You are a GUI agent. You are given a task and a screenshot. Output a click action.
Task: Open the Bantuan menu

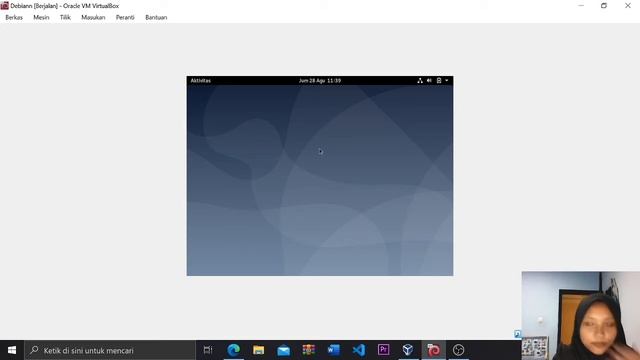coord(156,18)
